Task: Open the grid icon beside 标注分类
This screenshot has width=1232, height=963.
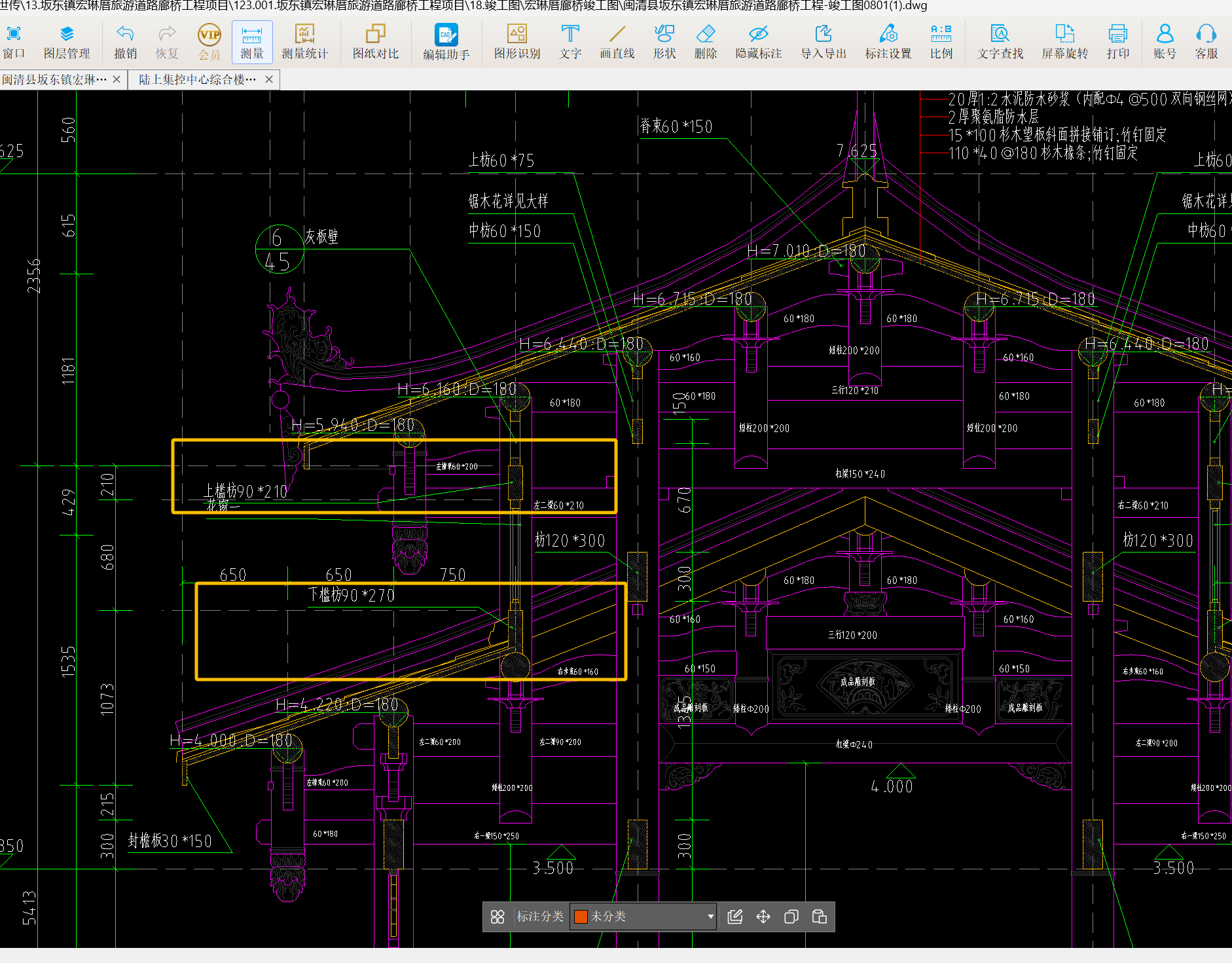Action: click(498, 917)
